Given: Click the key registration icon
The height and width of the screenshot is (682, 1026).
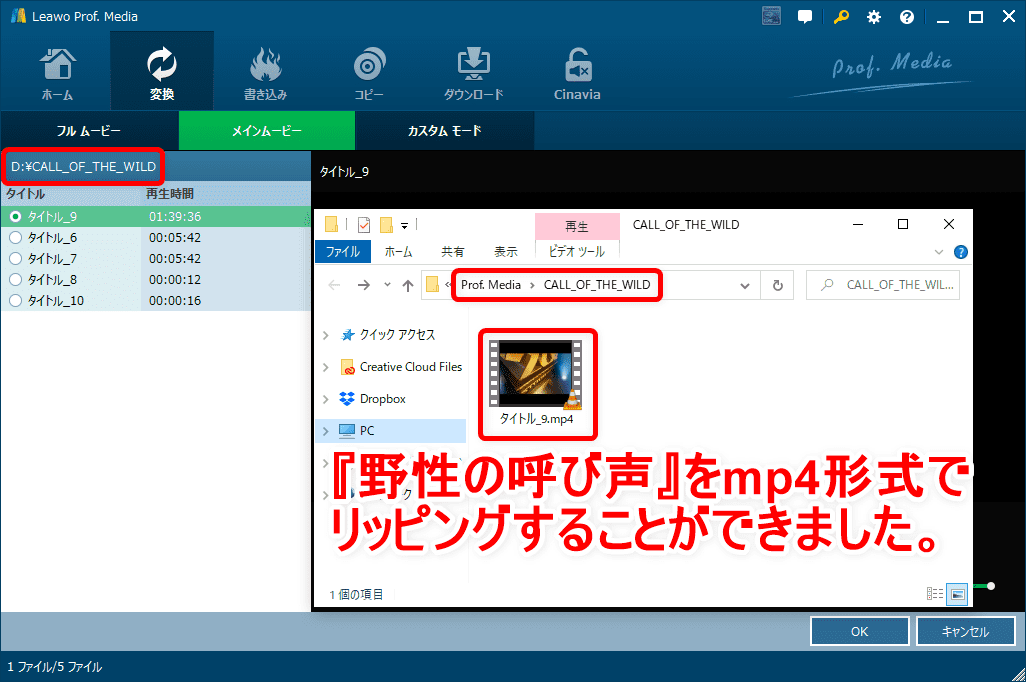Looking at the screenshot, I should pyautogui.click(x=841, y=16).
